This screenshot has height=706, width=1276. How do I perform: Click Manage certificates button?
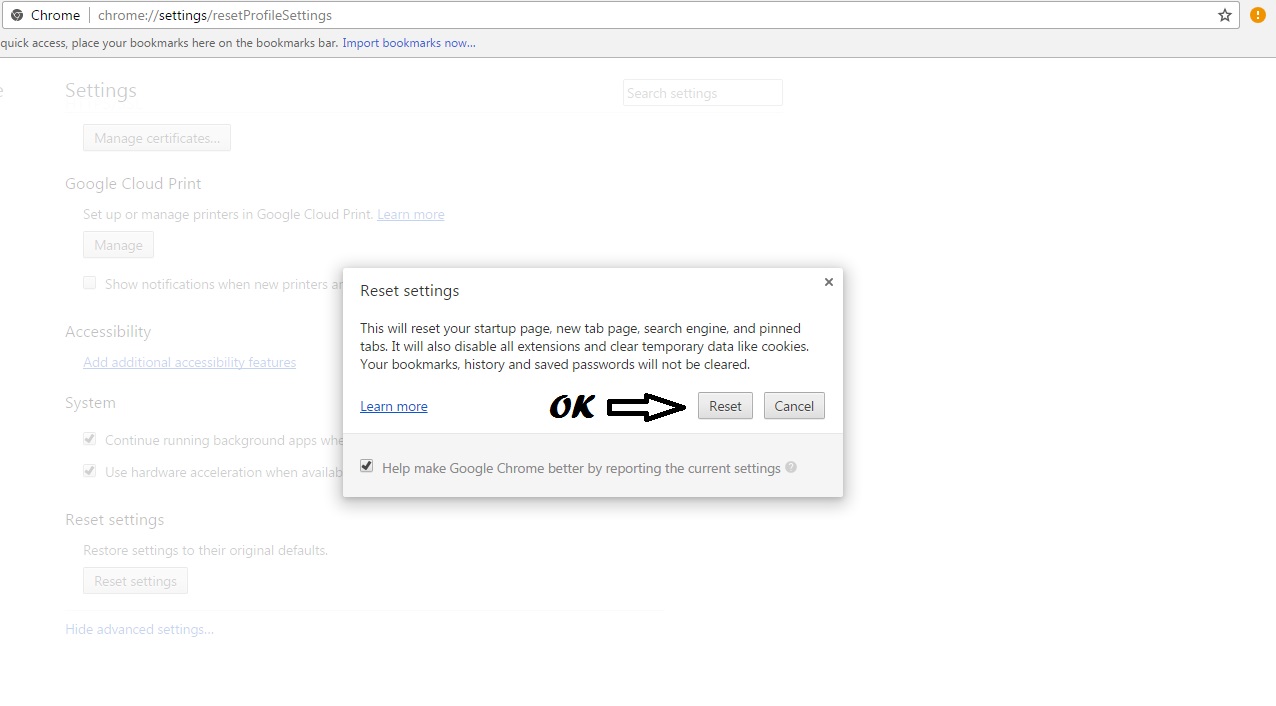point(157,138)
